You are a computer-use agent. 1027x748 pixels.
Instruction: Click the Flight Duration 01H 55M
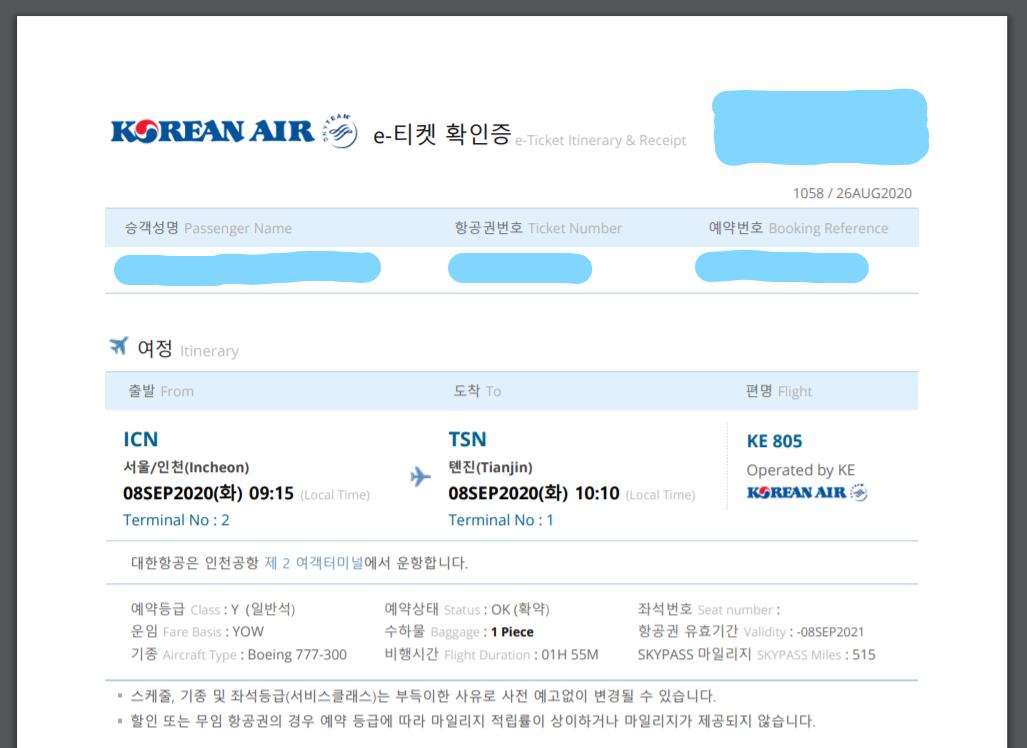pyautogui.click(x=570, y=654)
